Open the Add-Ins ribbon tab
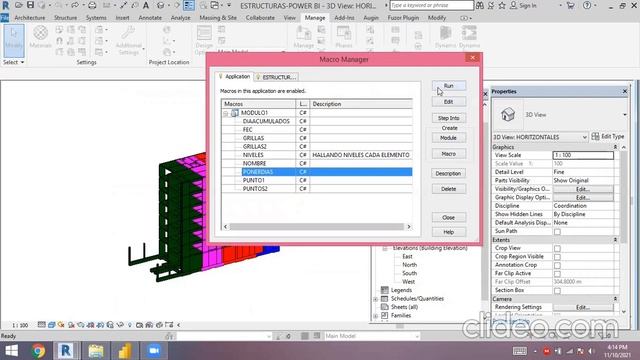The width and height of the screenshot is (640, 360). tap(344, 18)
